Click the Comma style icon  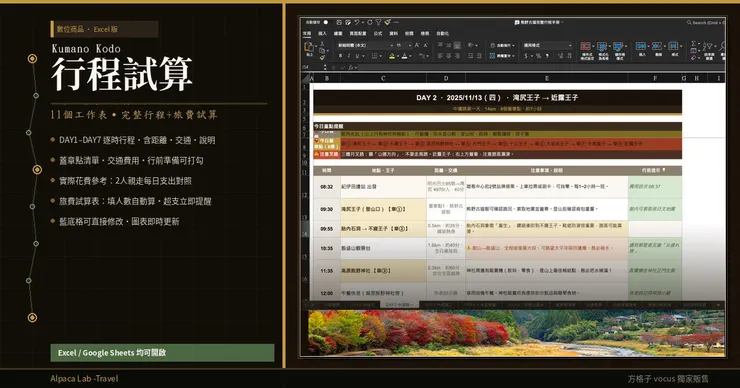coord(547,56)
